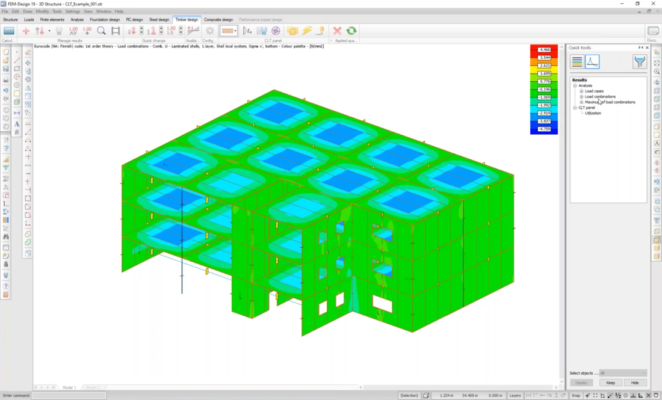Switch to Model 1 view tab
The image size is (662, 400).
[69, 387]
